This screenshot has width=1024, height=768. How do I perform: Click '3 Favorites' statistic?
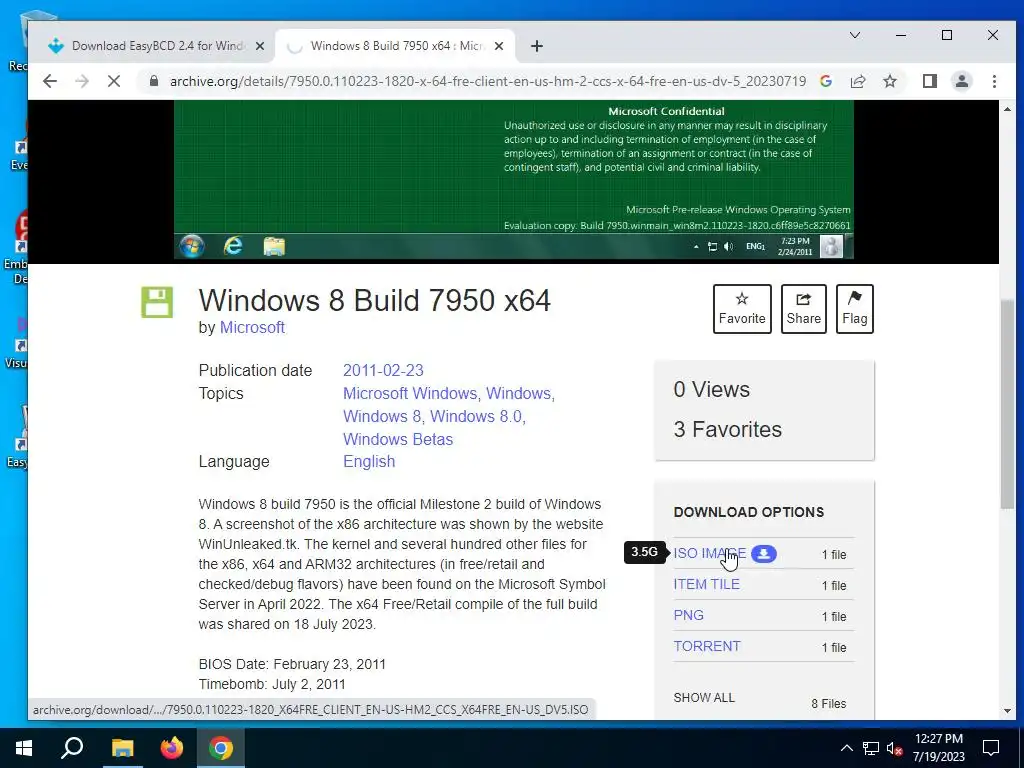coord(728,429)
